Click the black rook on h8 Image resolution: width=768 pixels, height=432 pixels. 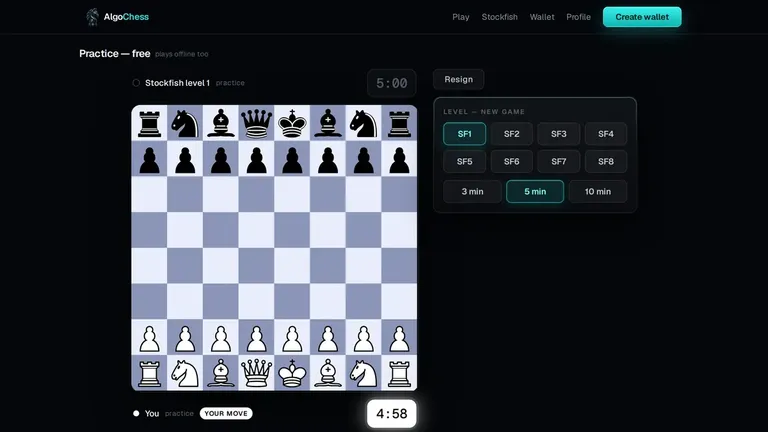(x=399, y=123)
